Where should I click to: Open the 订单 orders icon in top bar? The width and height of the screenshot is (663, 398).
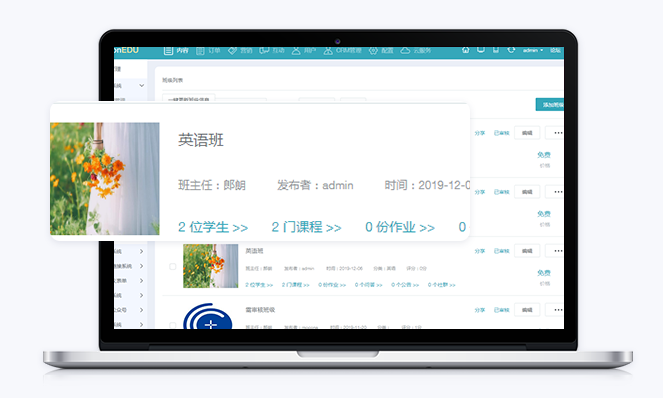200,51
